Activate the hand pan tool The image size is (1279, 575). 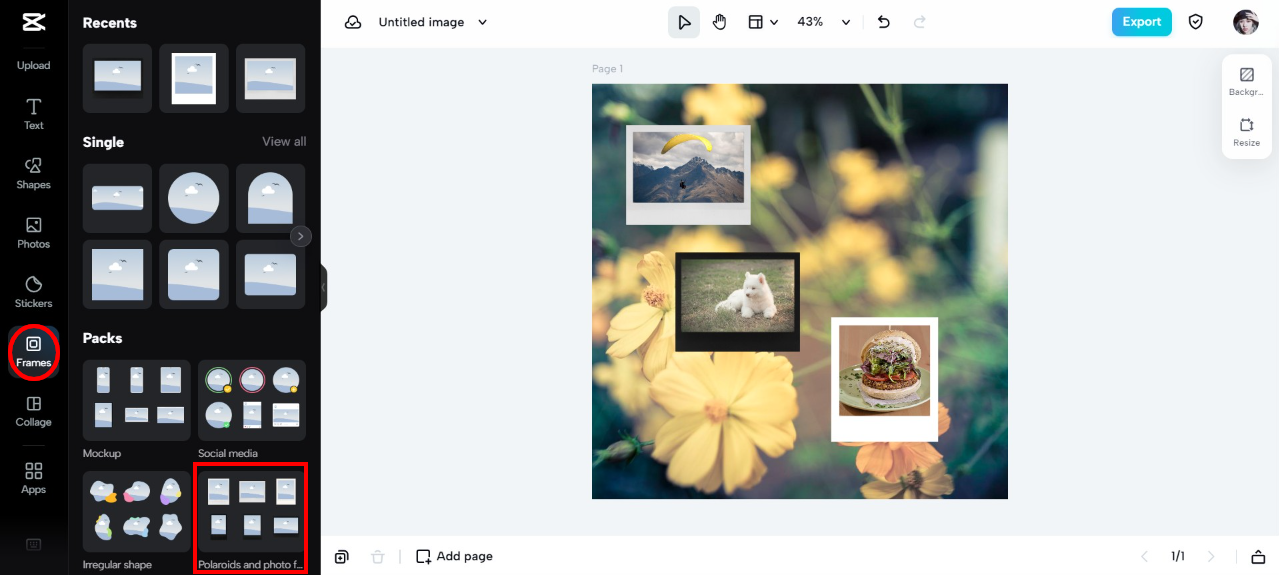(x=720, y=22)
